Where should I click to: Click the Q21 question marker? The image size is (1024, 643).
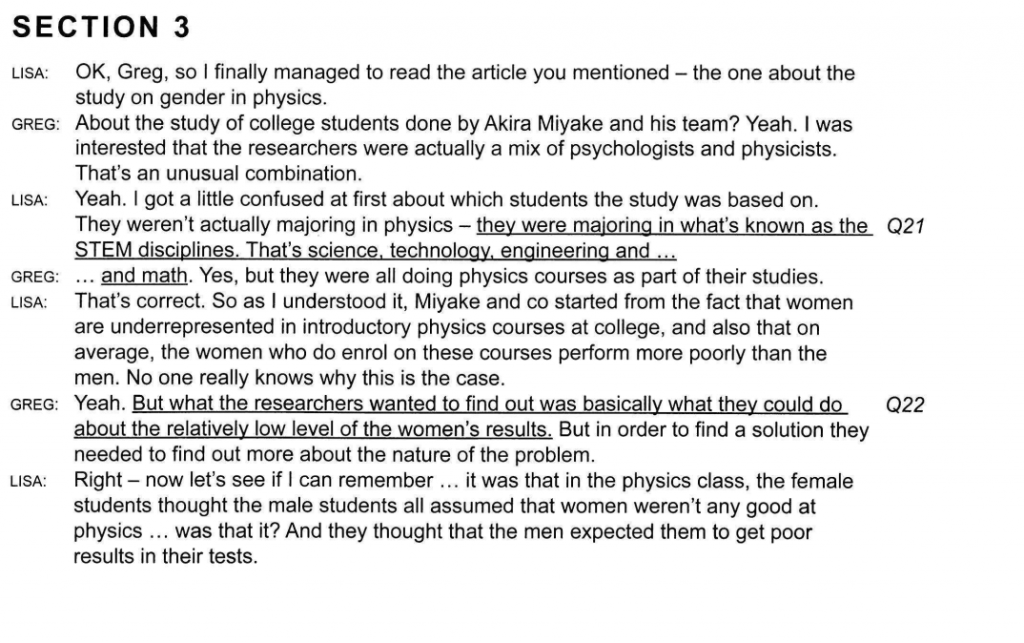905,226
